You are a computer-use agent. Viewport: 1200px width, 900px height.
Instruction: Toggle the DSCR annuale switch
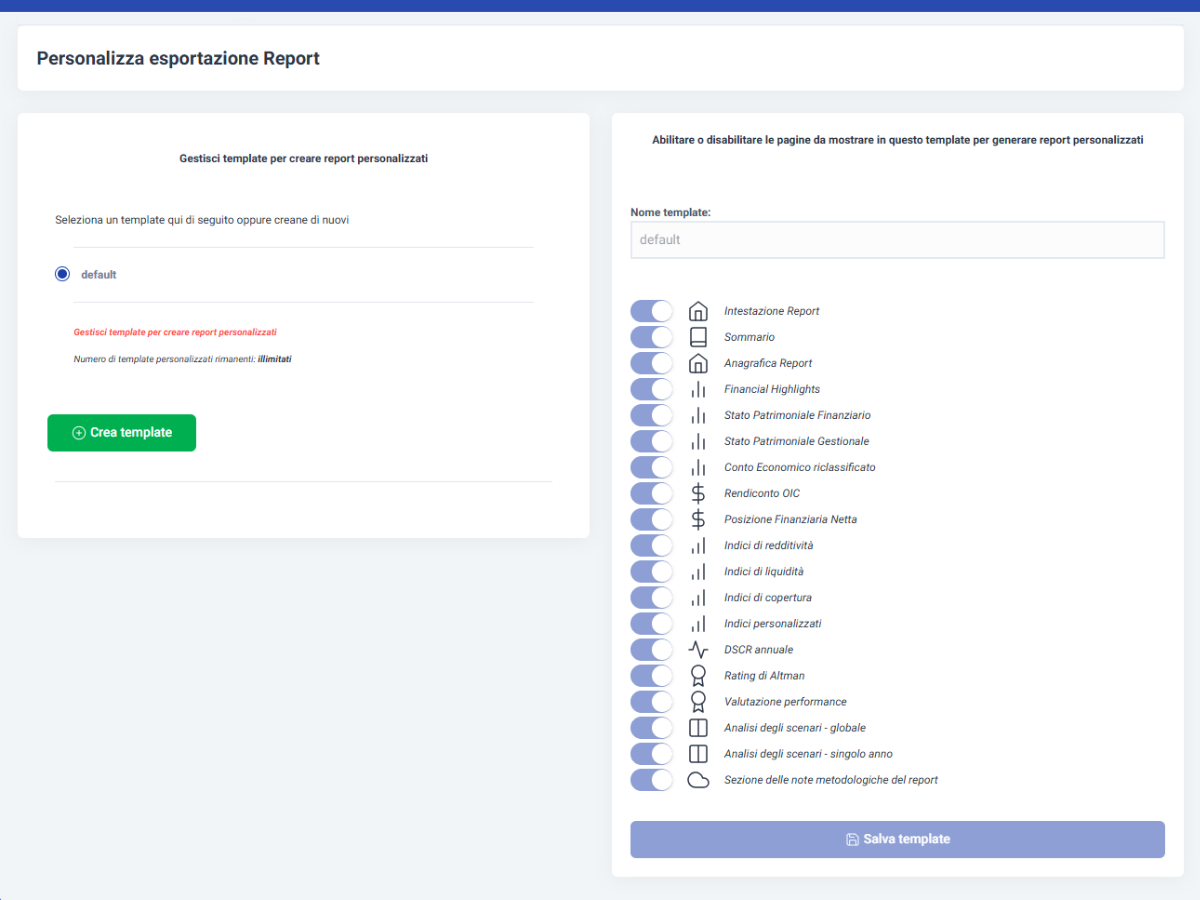(x=652, y=649)
